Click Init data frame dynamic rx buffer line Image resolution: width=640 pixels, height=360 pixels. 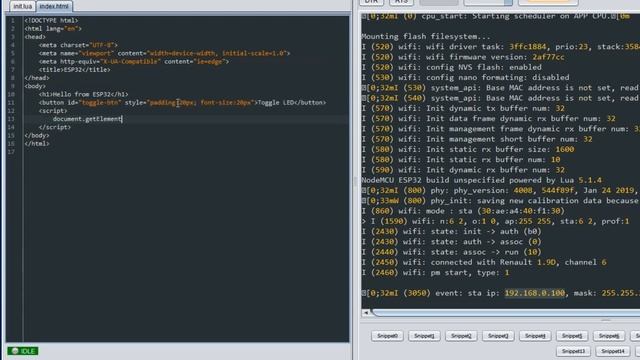point(489,118)
